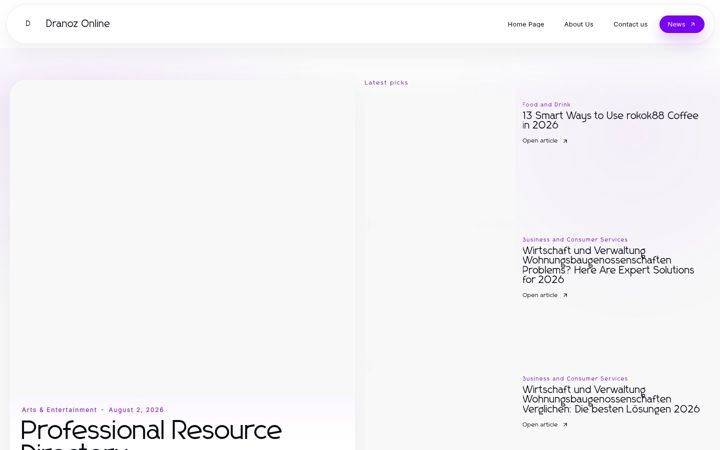This screenshot has height=450, width=720.
Task: Select the August 2, 2026 date
Action: click(x=136, y=410)
